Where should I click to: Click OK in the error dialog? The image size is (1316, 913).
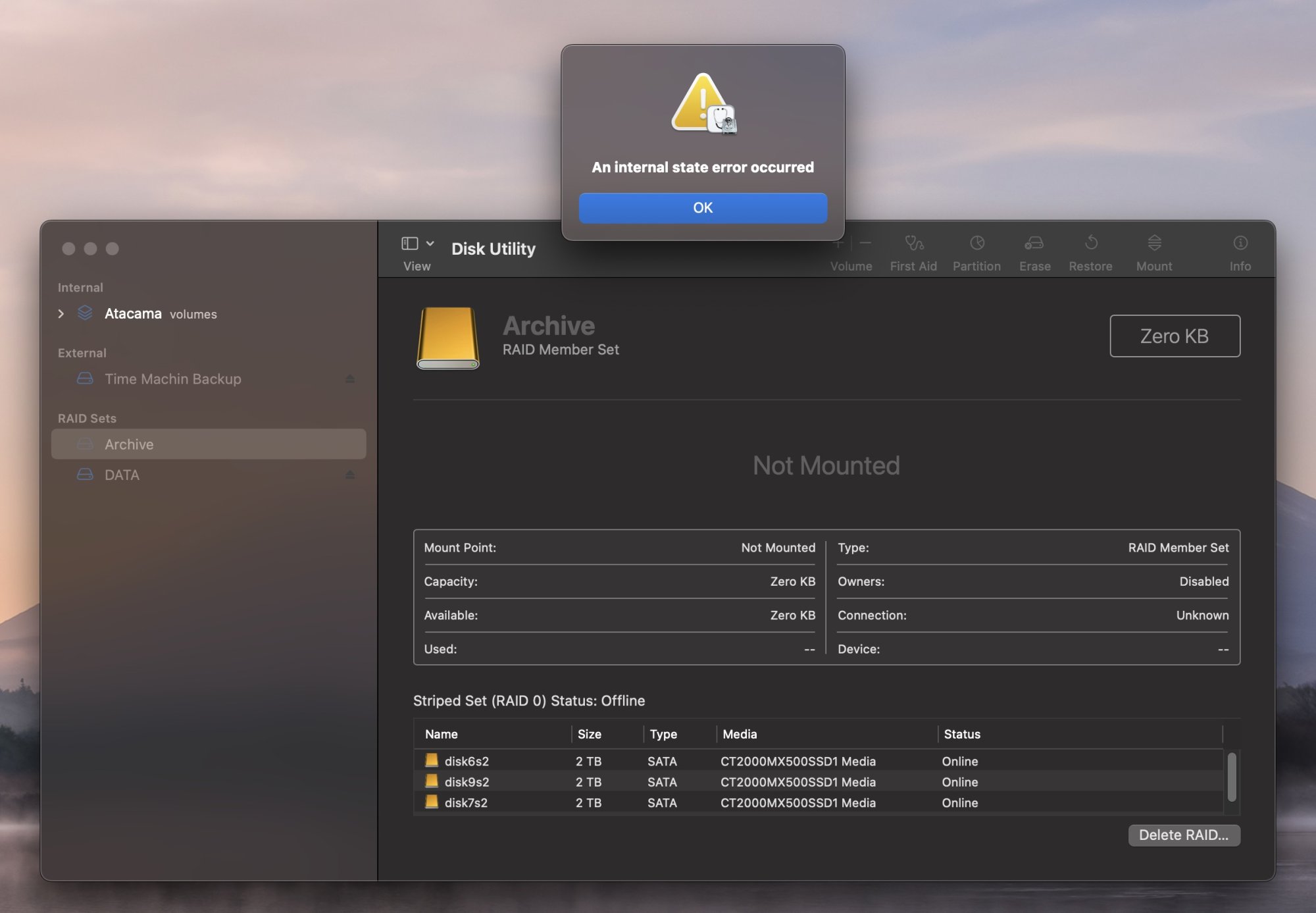click(703, 208)
